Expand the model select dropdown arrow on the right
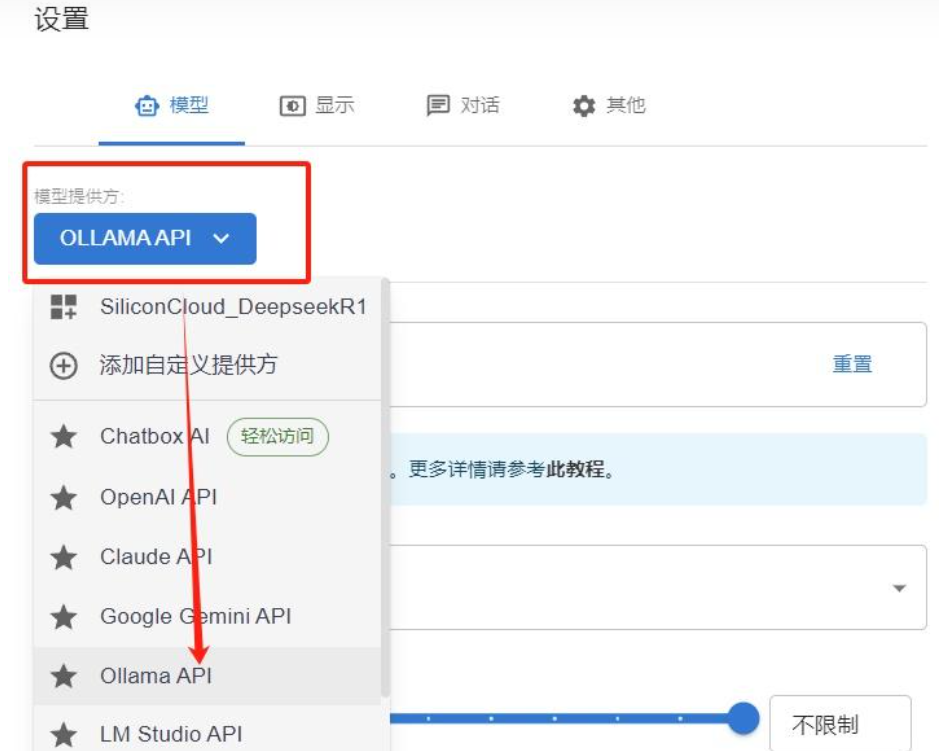This screenshot has height=751, width=939. click(x=899, y=588)
